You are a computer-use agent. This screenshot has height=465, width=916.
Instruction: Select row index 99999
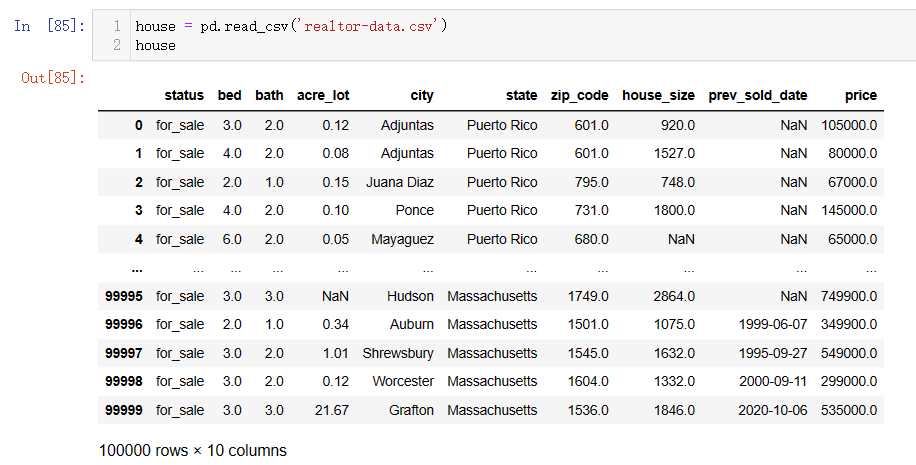[124, 410]
